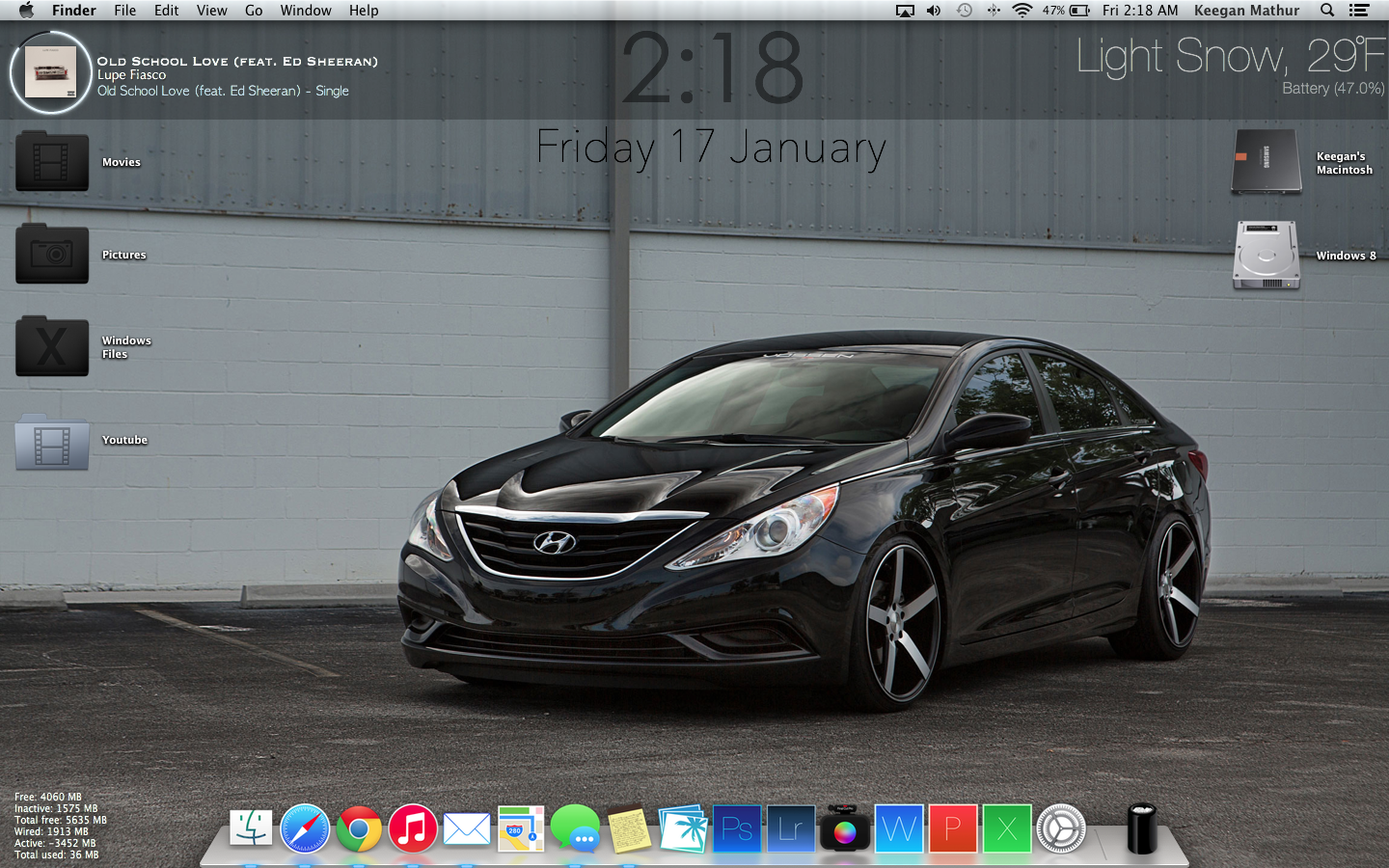Viewport: 1389px width, 868px height.
Task: Click the Fri 2:18 AM menu bar clock
Action: [x=1140, y=11]
